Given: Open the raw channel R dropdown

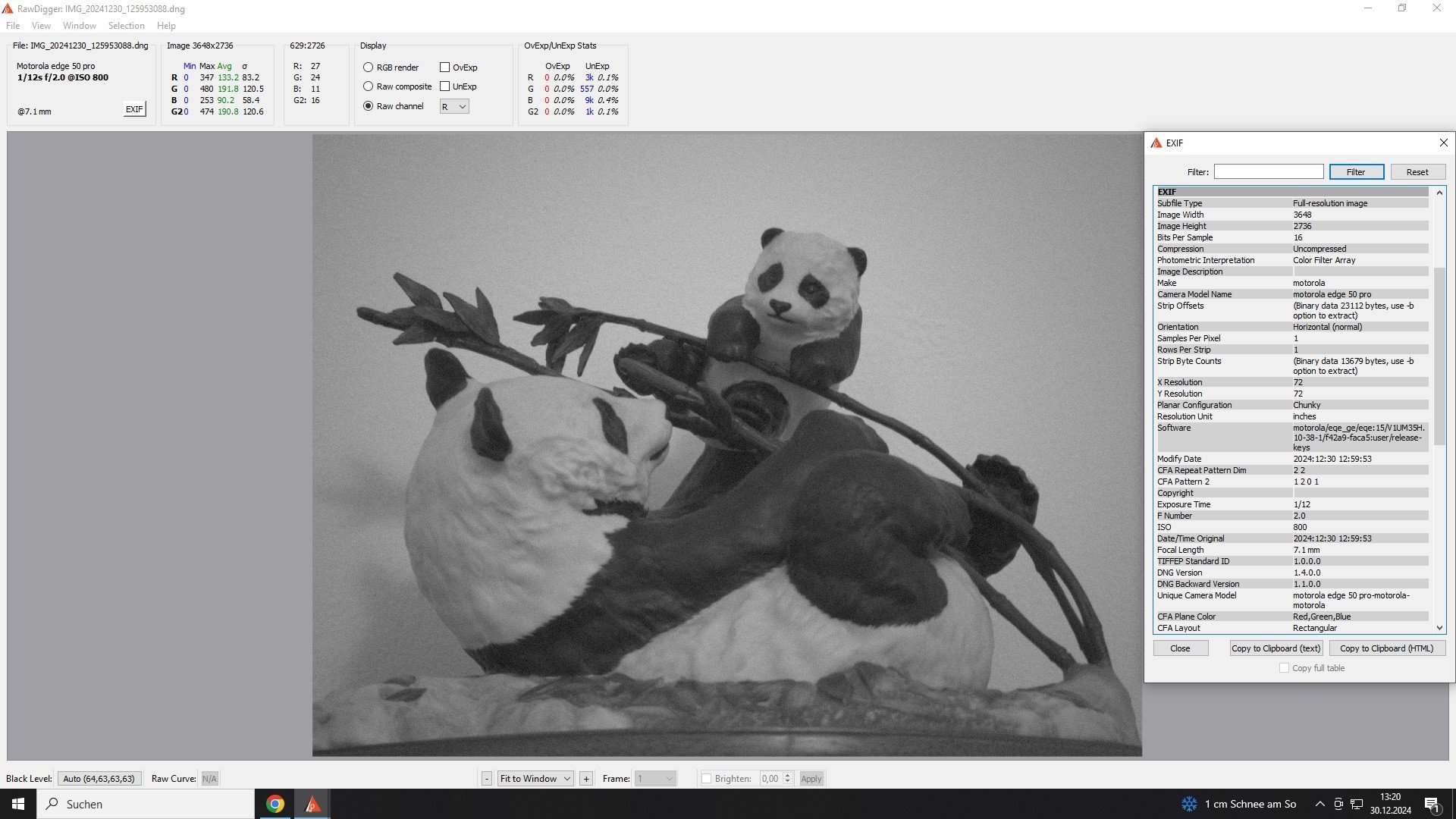Looking at the screenshot, I should tap(454, 107).
